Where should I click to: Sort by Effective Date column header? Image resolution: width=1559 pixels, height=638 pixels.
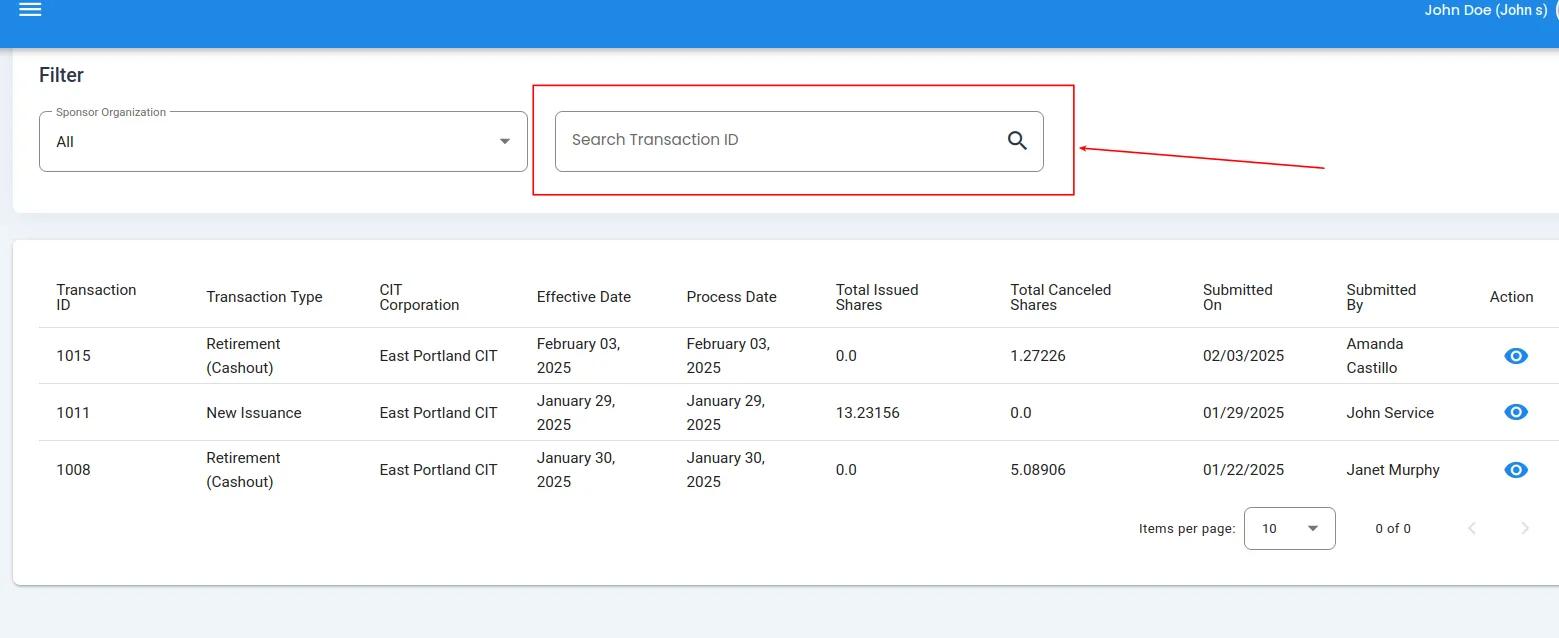(x=583, y=297)
